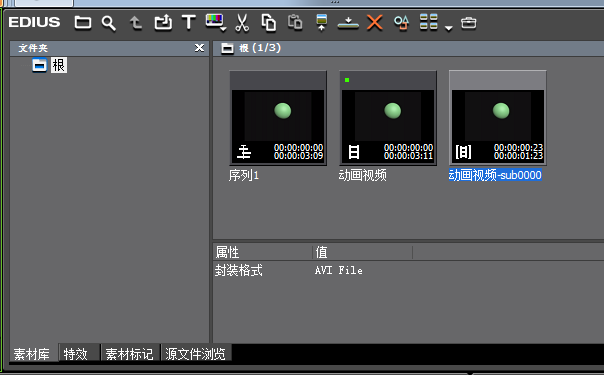Click the new color bar clip icon

(214, 20)
